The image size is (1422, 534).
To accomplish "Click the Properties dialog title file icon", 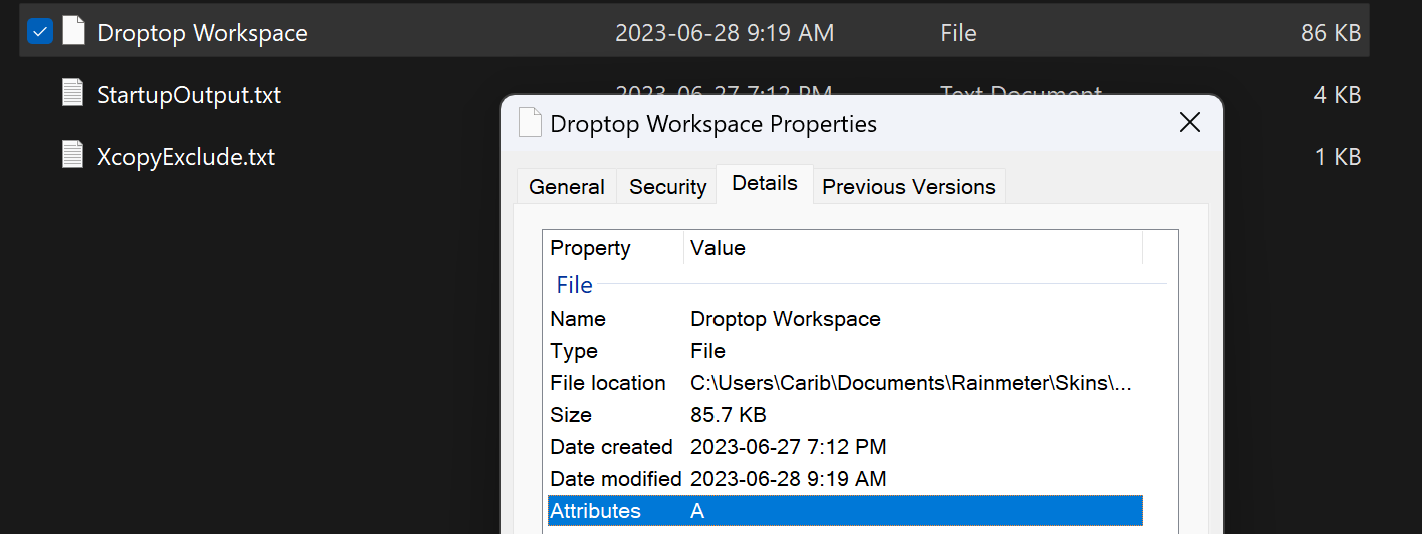I will (x=530, y=122).
